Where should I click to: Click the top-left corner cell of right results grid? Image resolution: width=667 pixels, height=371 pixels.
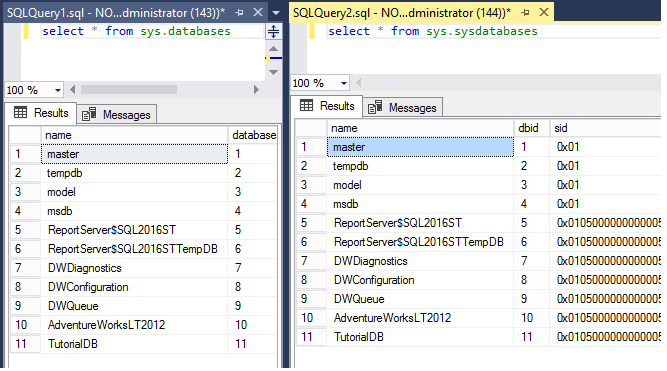click(311, 128)
